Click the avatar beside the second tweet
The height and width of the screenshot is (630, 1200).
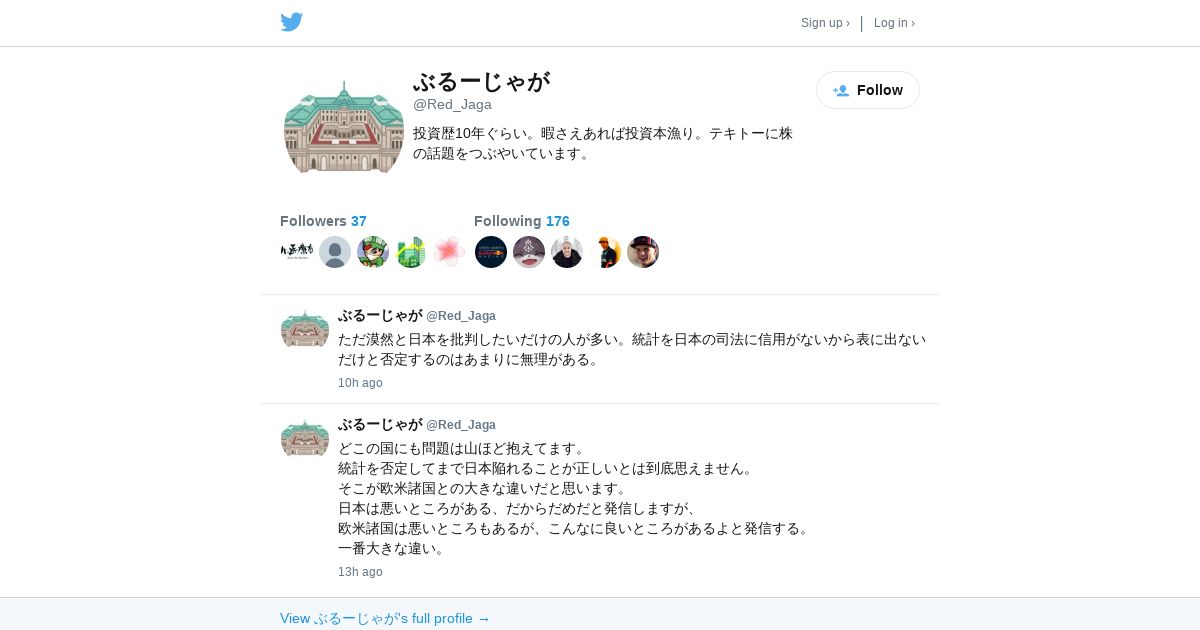(305, 438)
